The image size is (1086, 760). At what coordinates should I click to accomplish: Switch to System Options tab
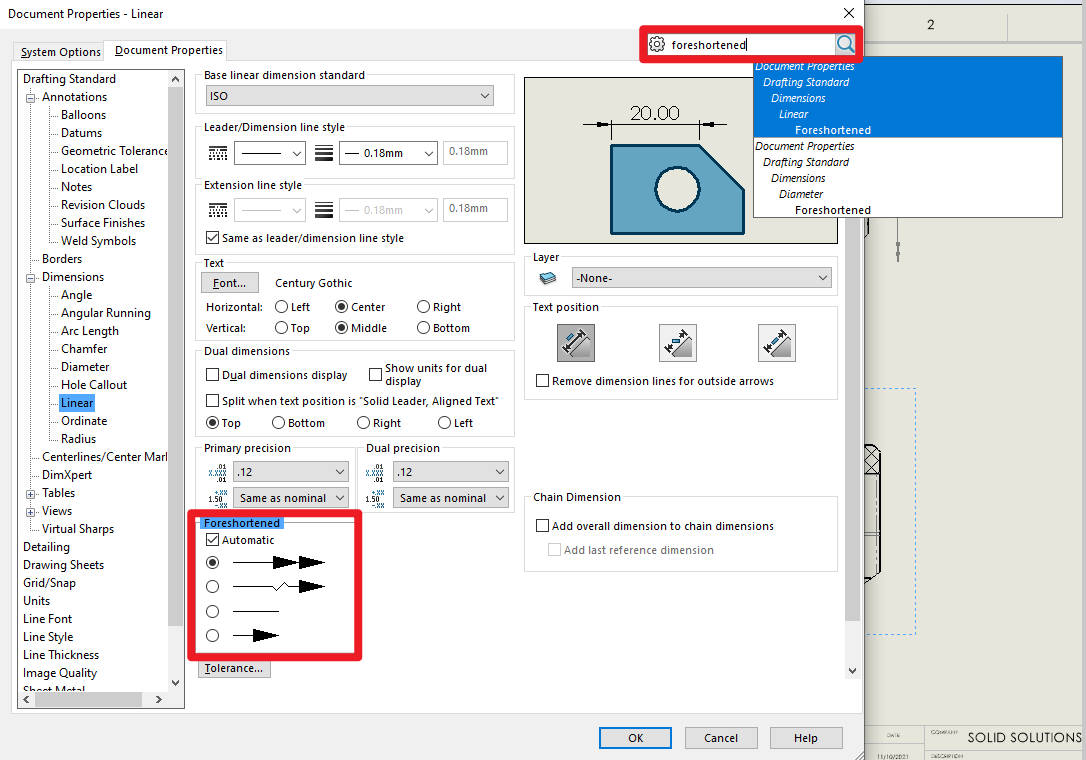click(61, 52)
